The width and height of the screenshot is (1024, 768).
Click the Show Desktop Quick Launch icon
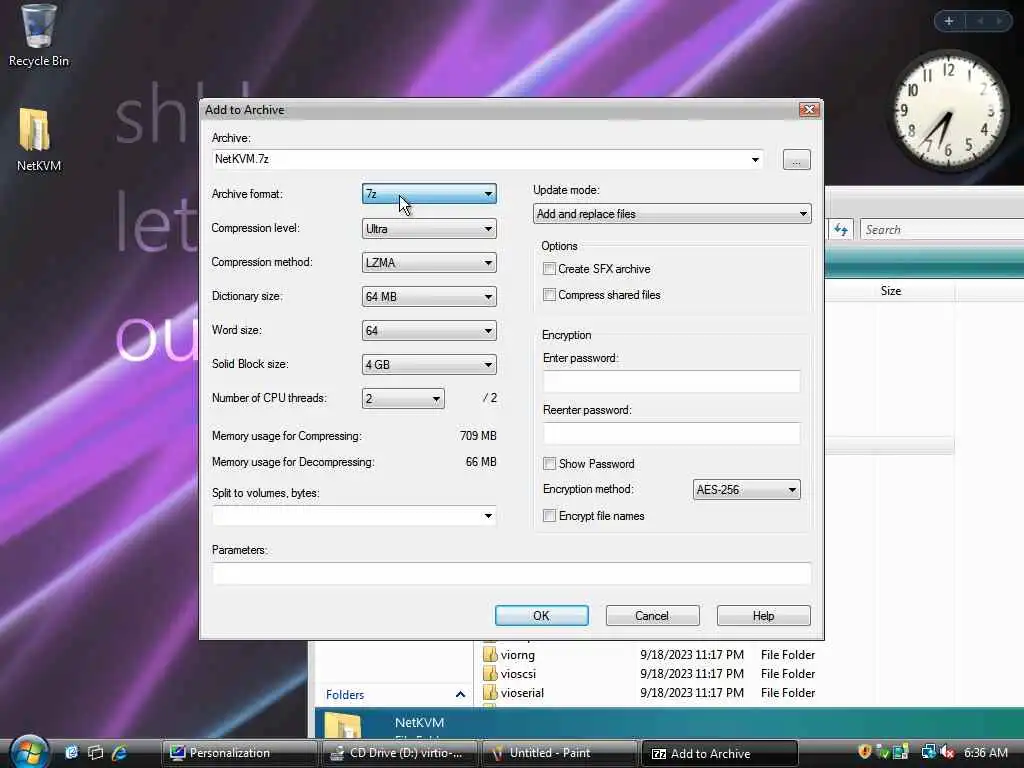[x=72, y=752]
